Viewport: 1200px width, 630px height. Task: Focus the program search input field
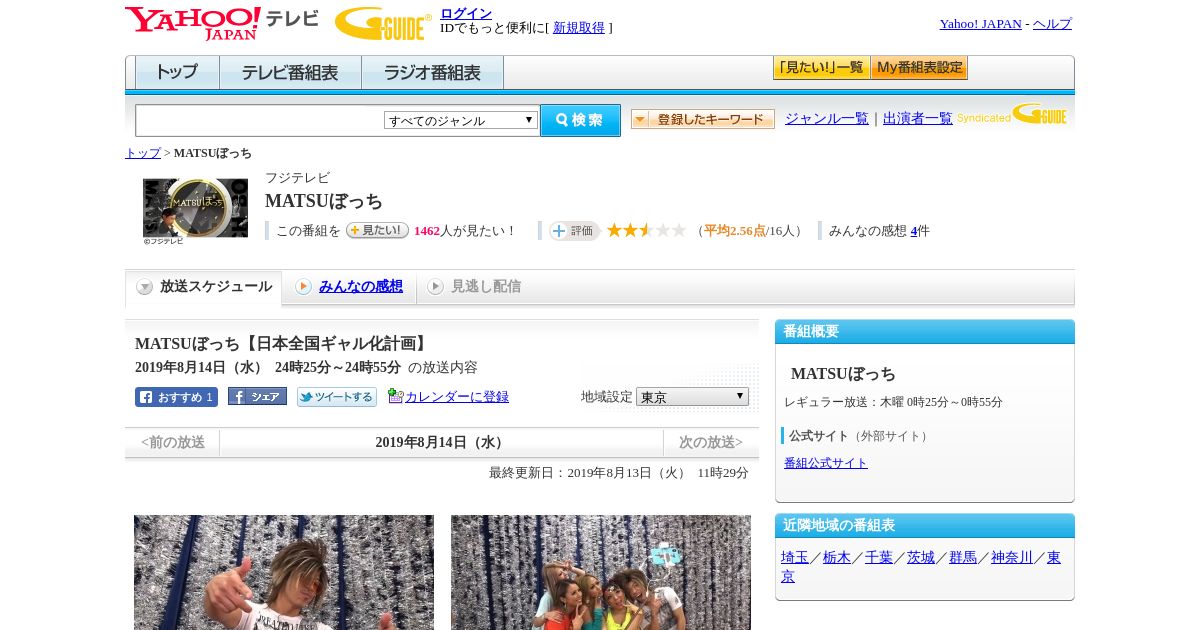(x=260, y=120)
